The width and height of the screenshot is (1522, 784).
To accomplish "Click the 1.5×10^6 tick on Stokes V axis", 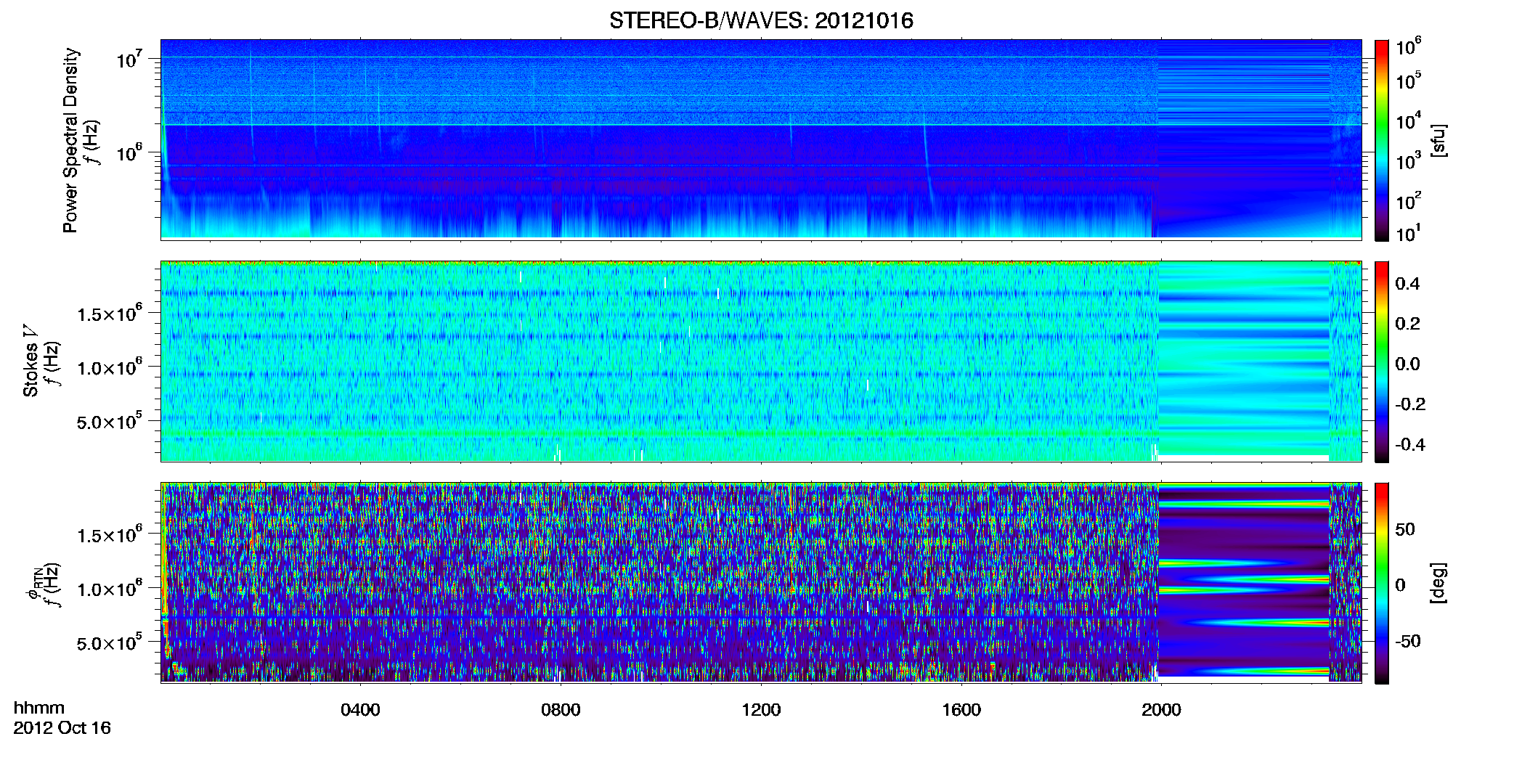I will 109,313.
